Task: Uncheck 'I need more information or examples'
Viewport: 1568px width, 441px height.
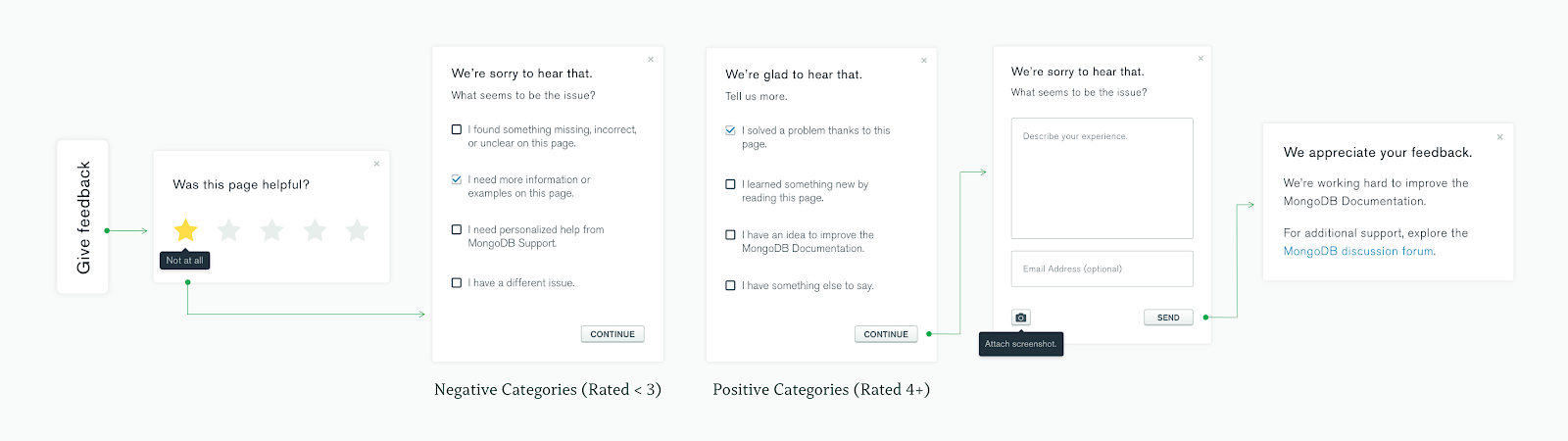Action: (x=457, y=179)
